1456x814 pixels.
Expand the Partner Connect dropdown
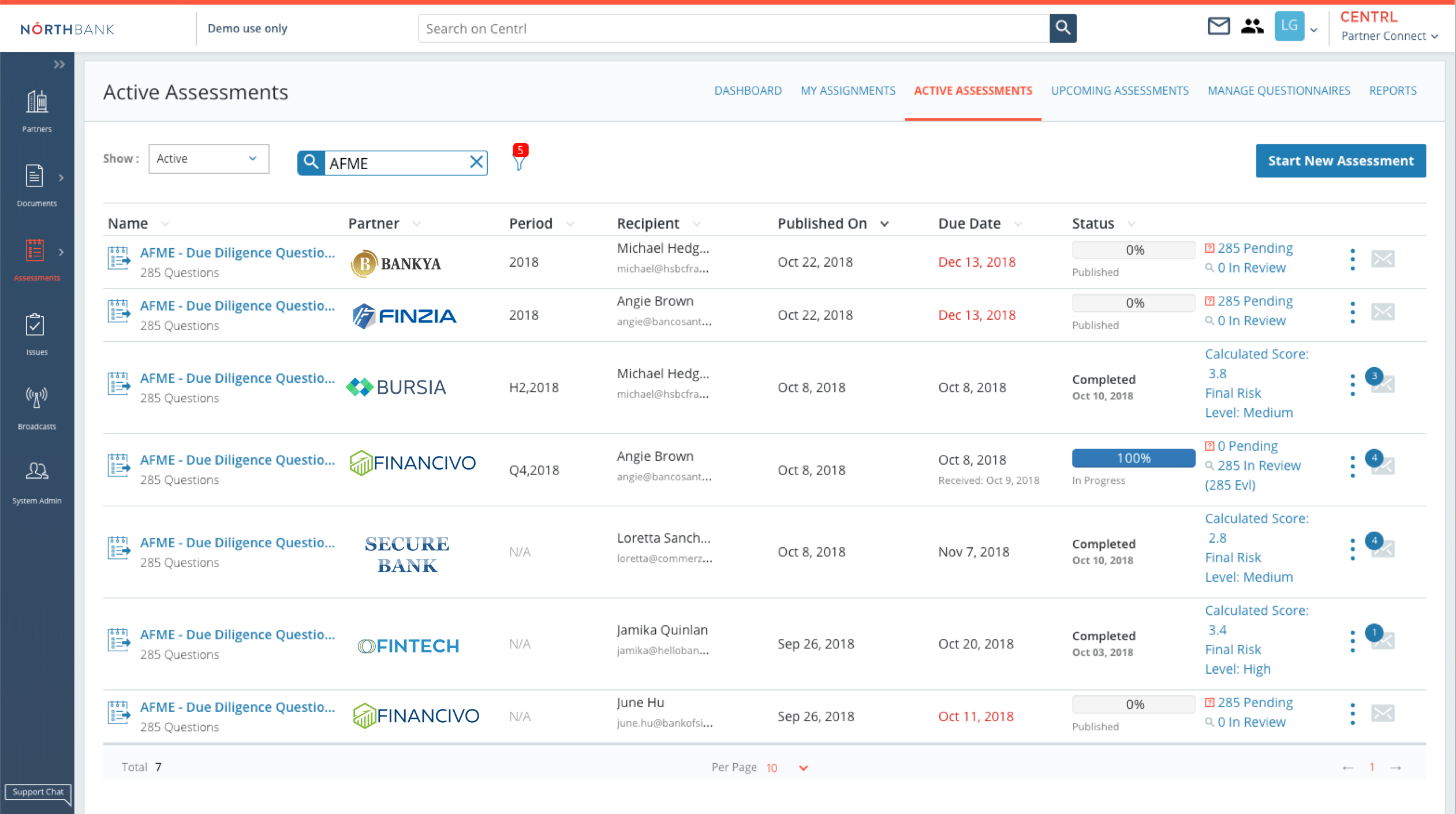(x=1389, y=36)
